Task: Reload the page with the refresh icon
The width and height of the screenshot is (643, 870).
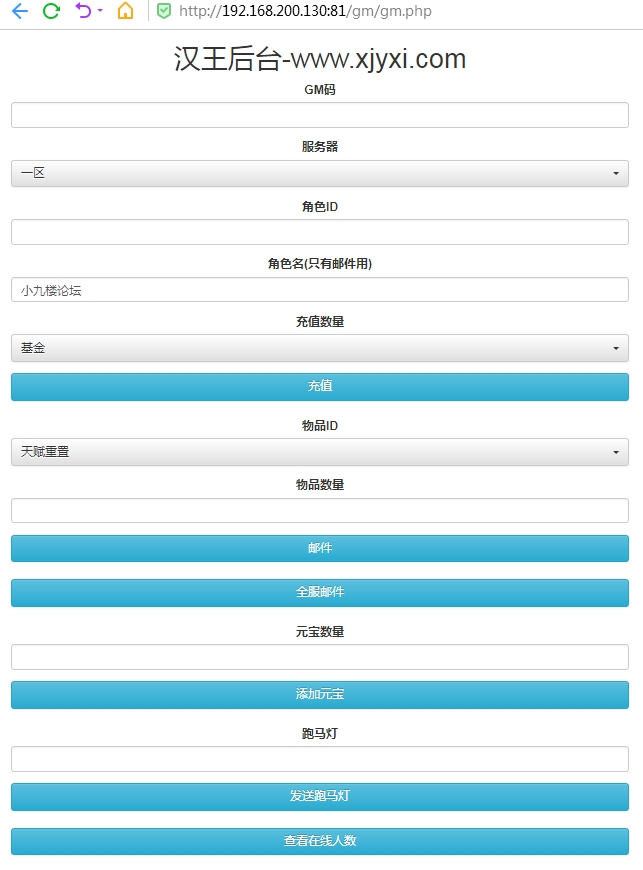Action: point(51,12)
